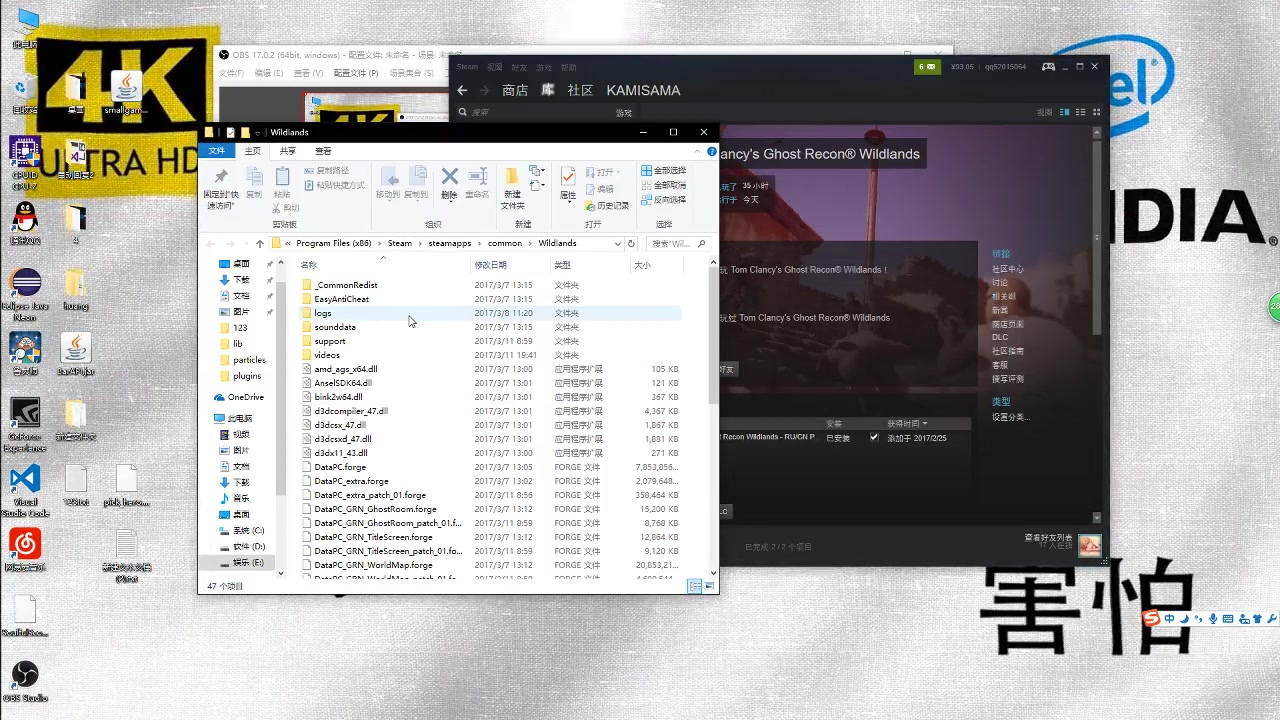Click History (历史记录) in the ribbon

[607, 206]
